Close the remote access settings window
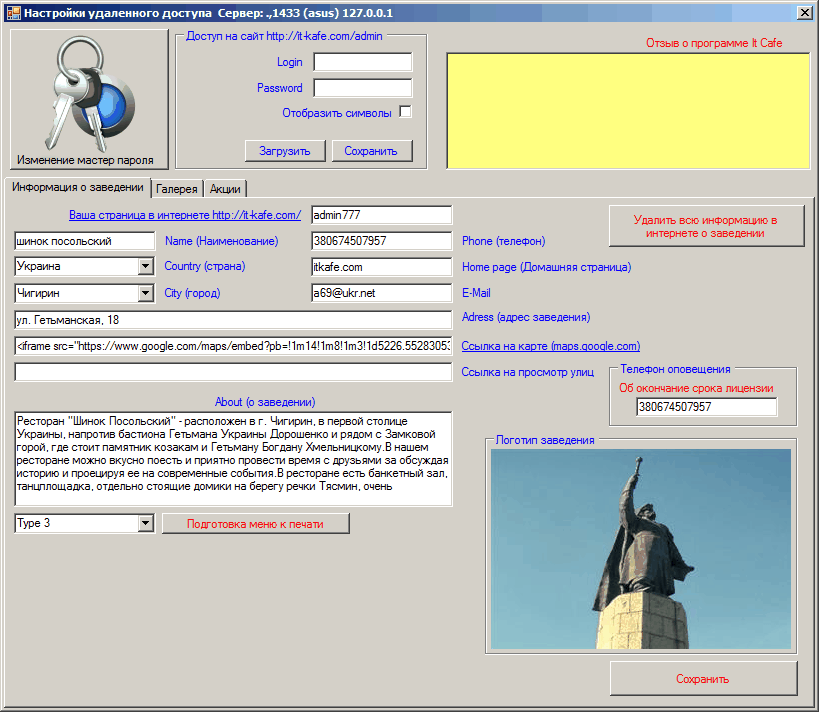Screen dimensions: 819x712 [x=805, y=13]
